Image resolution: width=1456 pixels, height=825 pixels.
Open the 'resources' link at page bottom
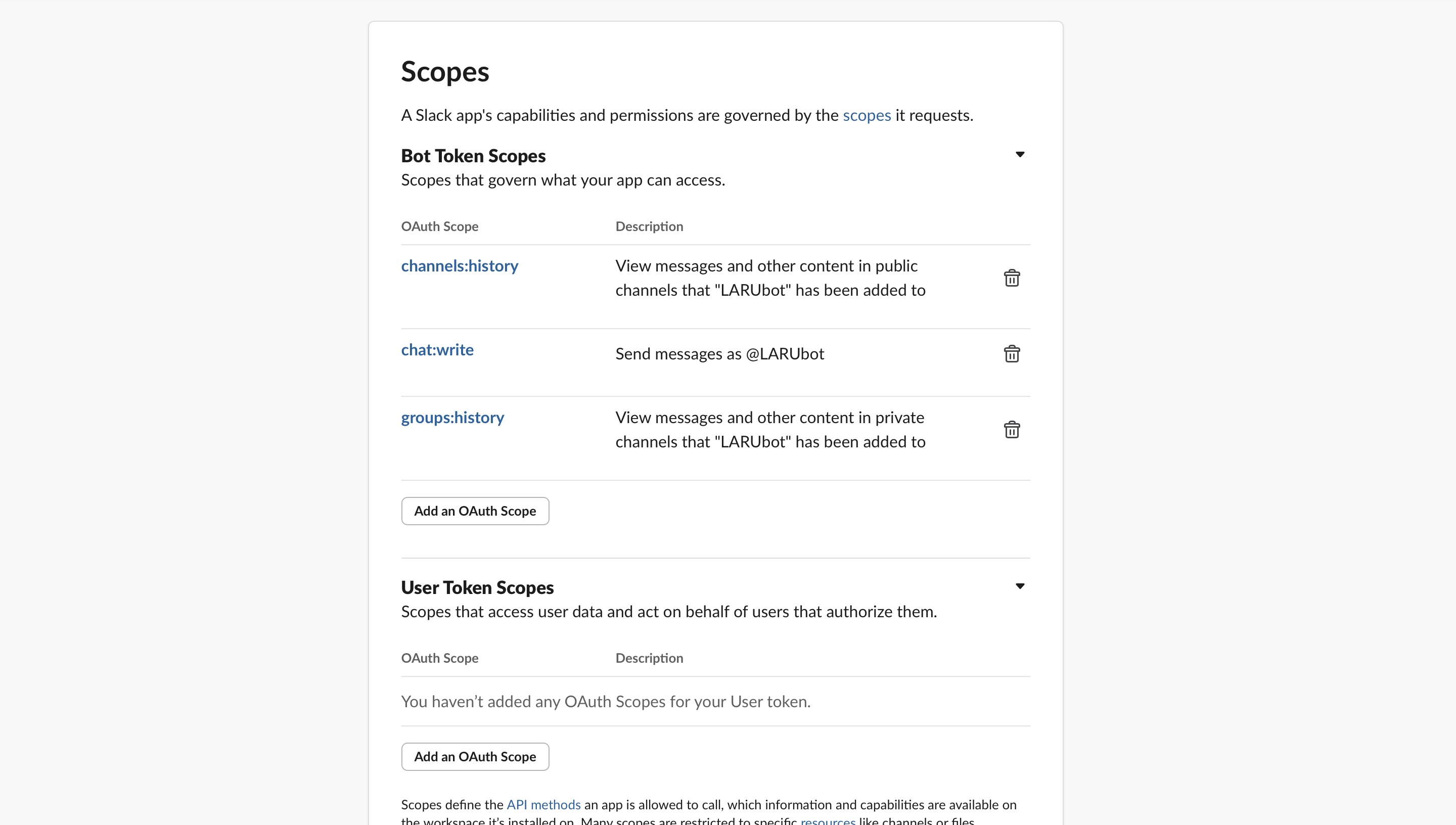(828, 820)
